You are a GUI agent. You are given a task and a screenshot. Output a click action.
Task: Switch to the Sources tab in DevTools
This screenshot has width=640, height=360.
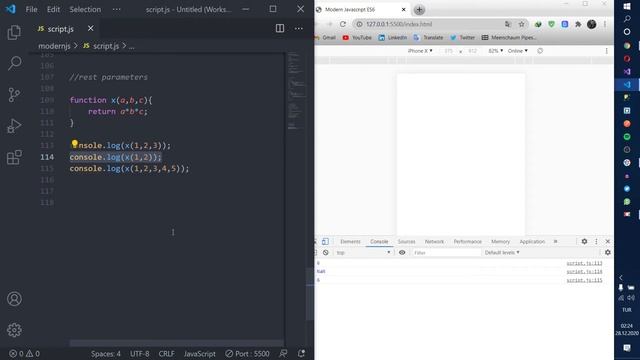click(x=406, y=242)
